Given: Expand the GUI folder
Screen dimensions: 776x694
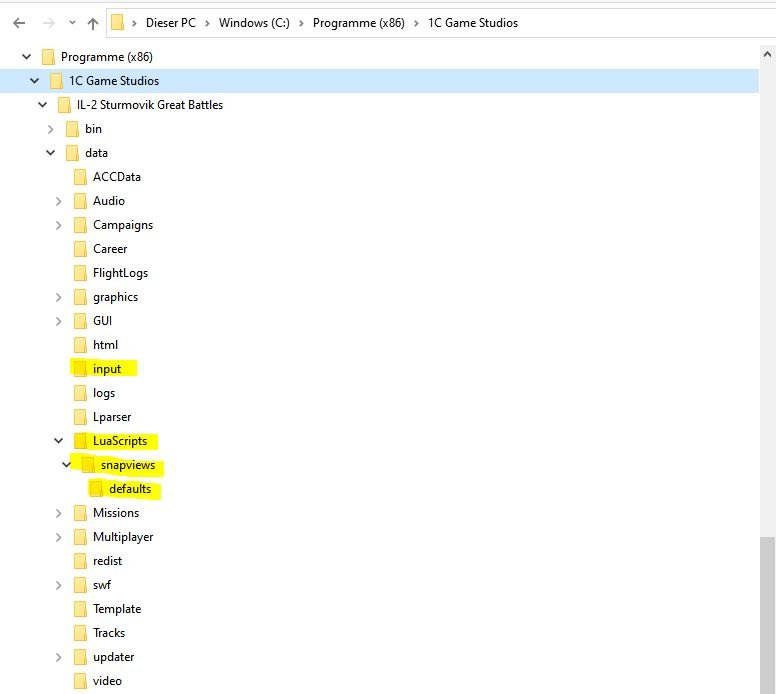Looking at the screenshot, I should [x=58, y=321].
